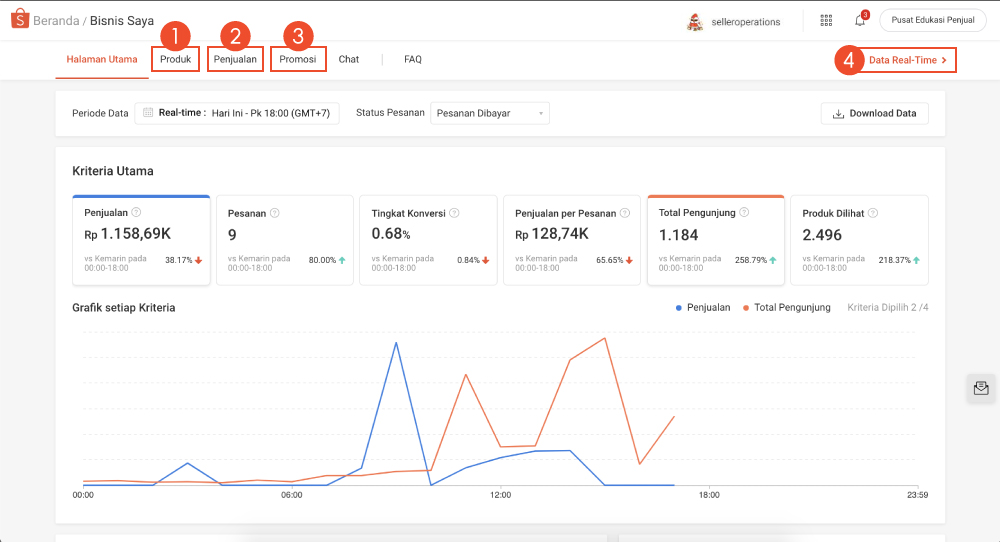The width and height of the screenshot is (1000, 542).
Task: Open the floating inbox mail icon
Action: pos(981,388)
